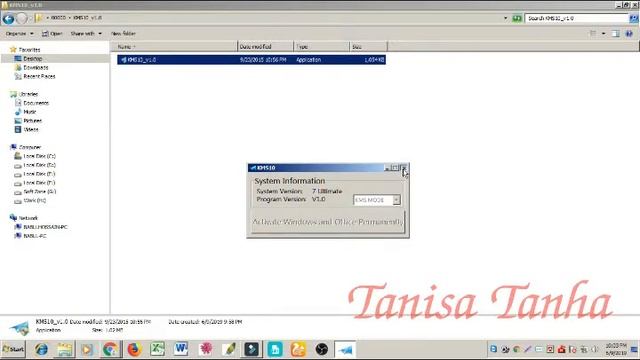Open the Organize dropdown menu
Viewport: 640px width, 360px height.
coord(19,33)
